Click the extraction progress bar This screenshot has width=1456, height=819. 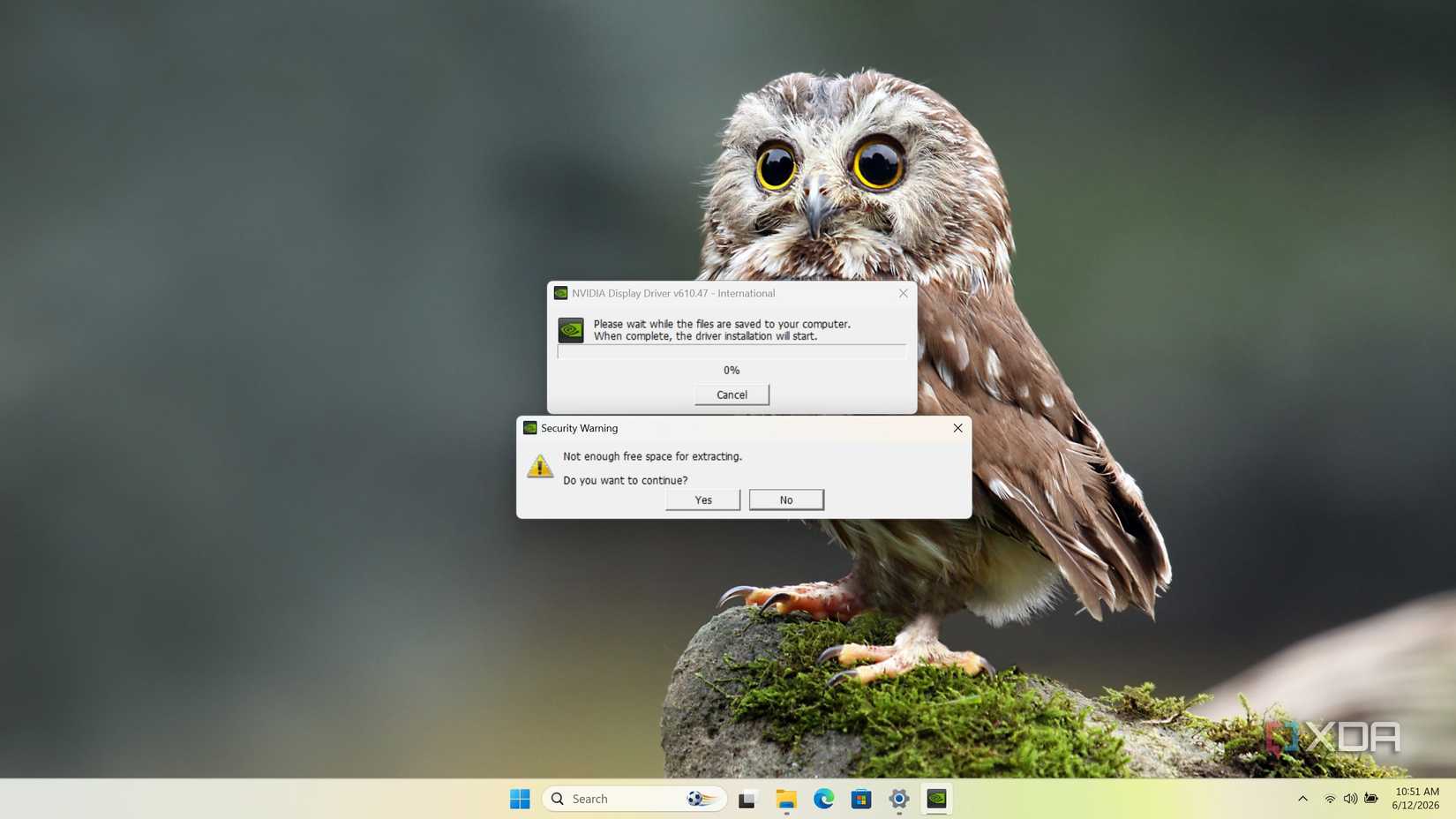tap(732, 352)
